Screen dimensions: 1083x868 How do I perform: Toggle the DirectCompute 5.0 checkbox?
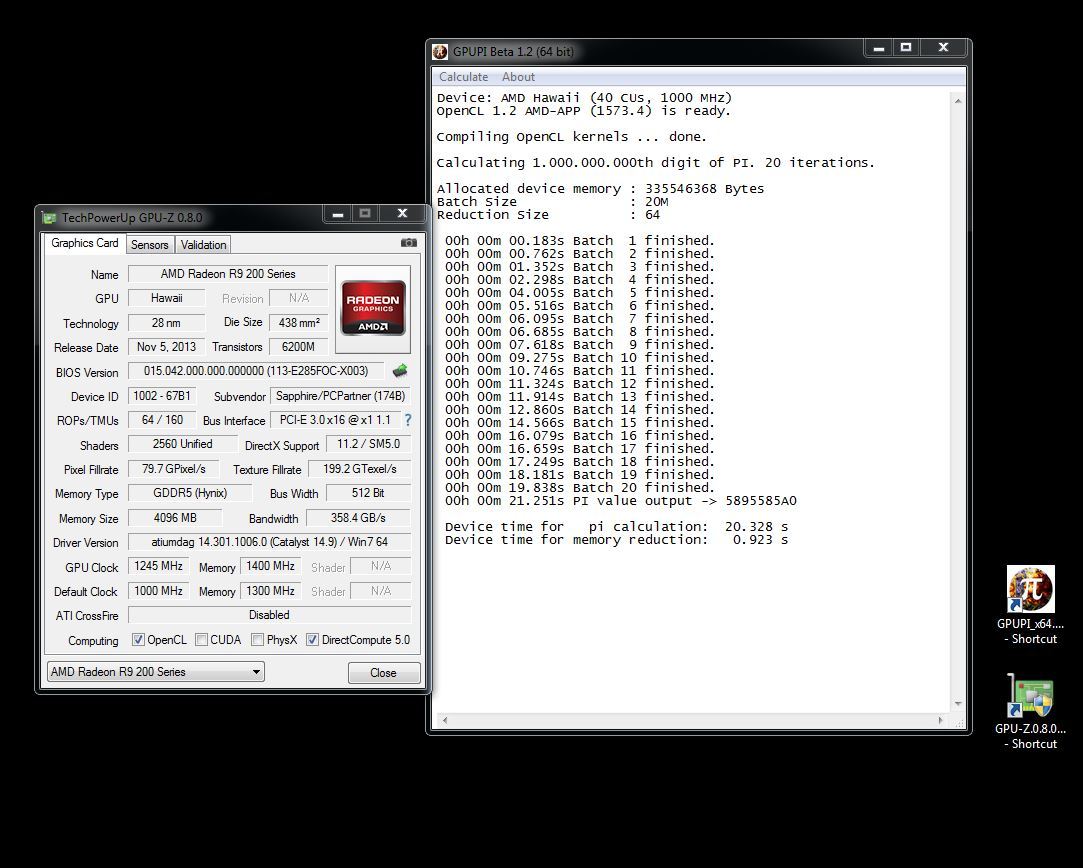(x=312, y=639)
